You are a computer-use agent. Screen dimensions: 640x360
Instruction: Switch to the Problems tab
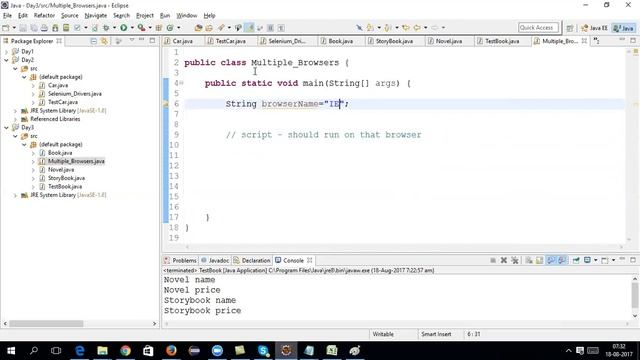tap(180, 260)
